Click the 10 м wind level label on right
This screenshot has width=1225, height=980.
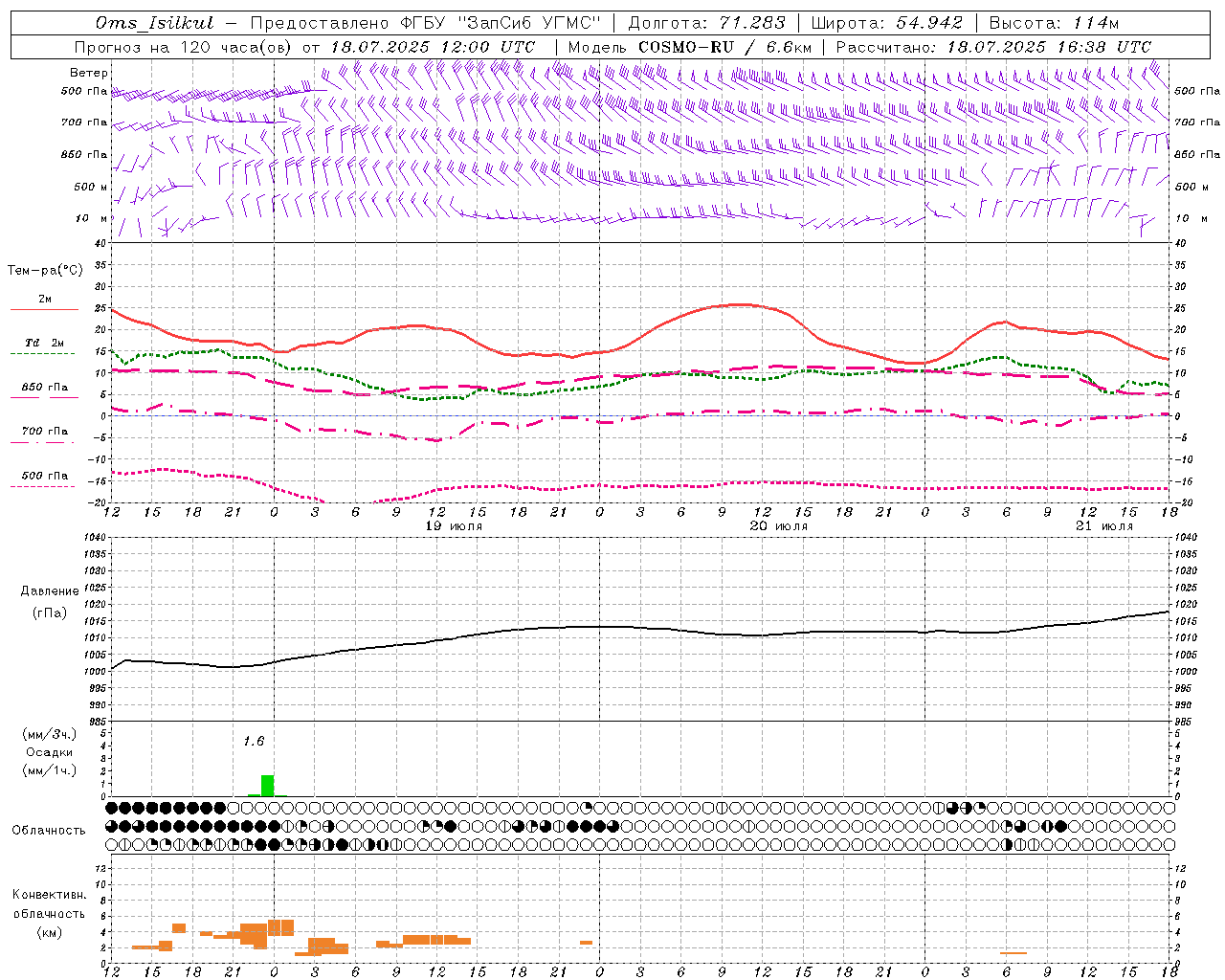pos(1191,218)
